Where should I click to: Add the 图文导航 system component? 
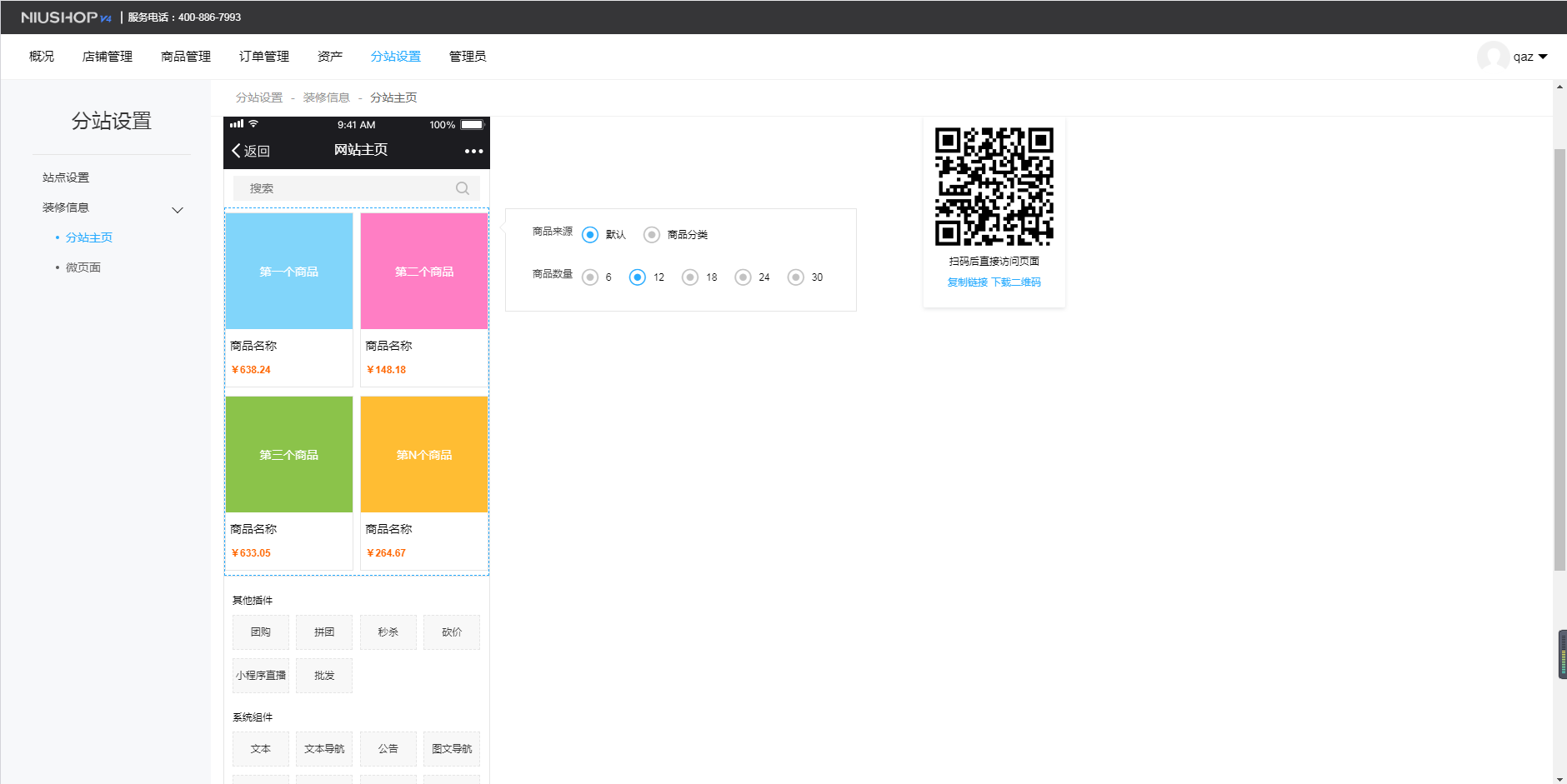pyautogui.click(x=452, y=749)
